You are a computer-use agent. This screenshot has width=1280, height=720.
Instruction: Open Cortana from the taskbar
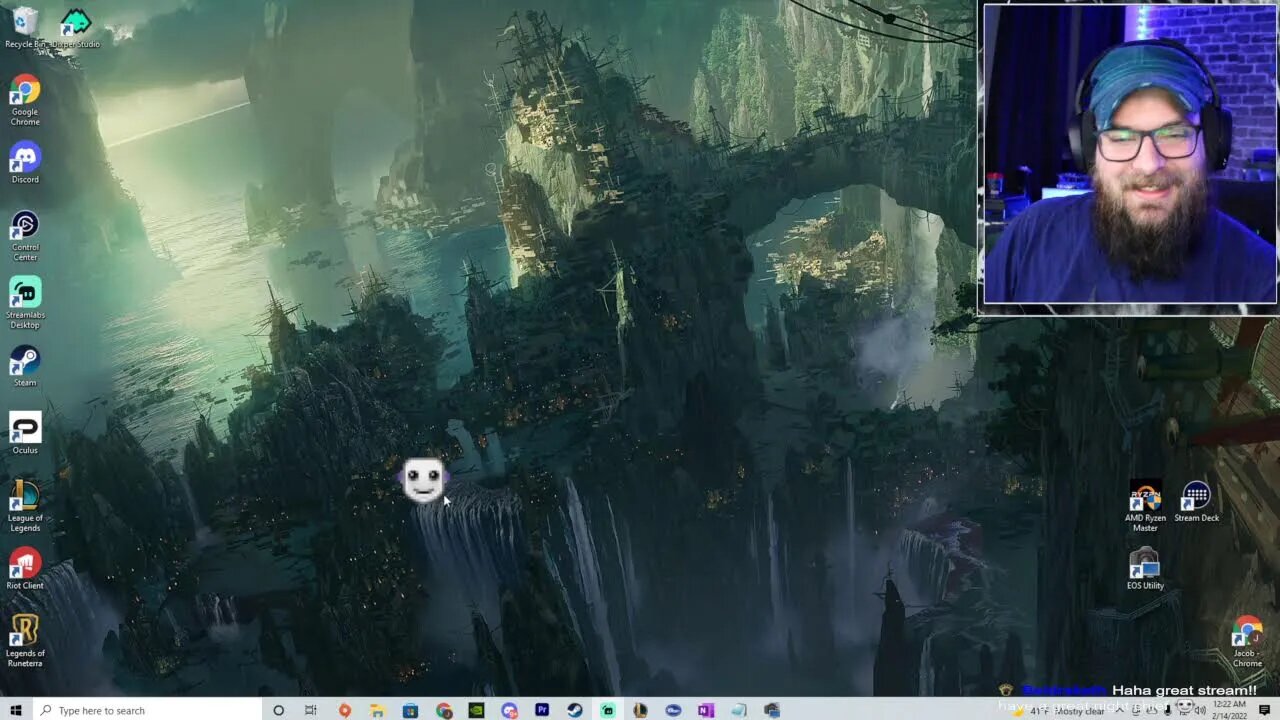[x=278, y=710]
